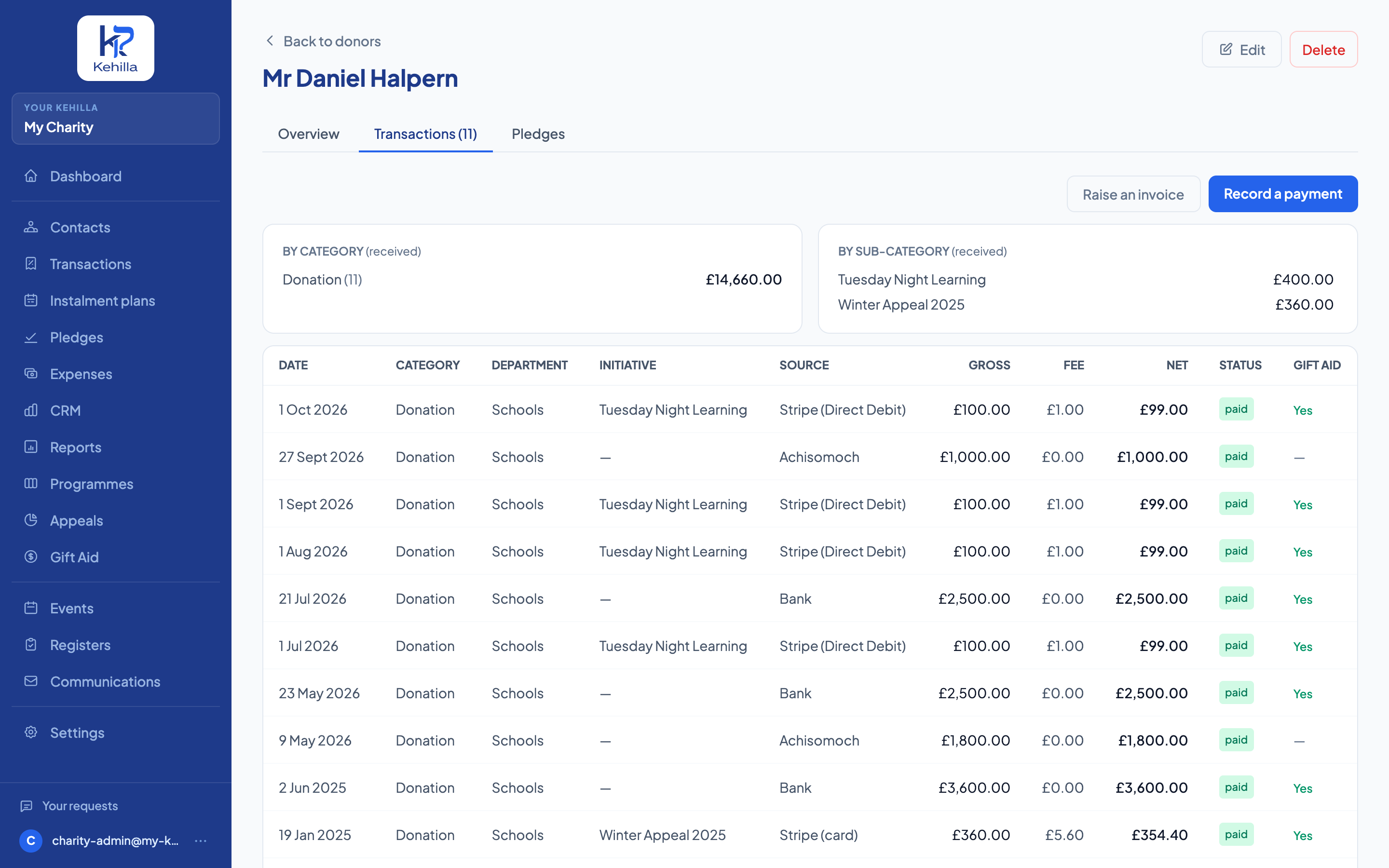The image size is (1389, 868).
Task: Click the Kehilla logo
Action: [115, 48]
